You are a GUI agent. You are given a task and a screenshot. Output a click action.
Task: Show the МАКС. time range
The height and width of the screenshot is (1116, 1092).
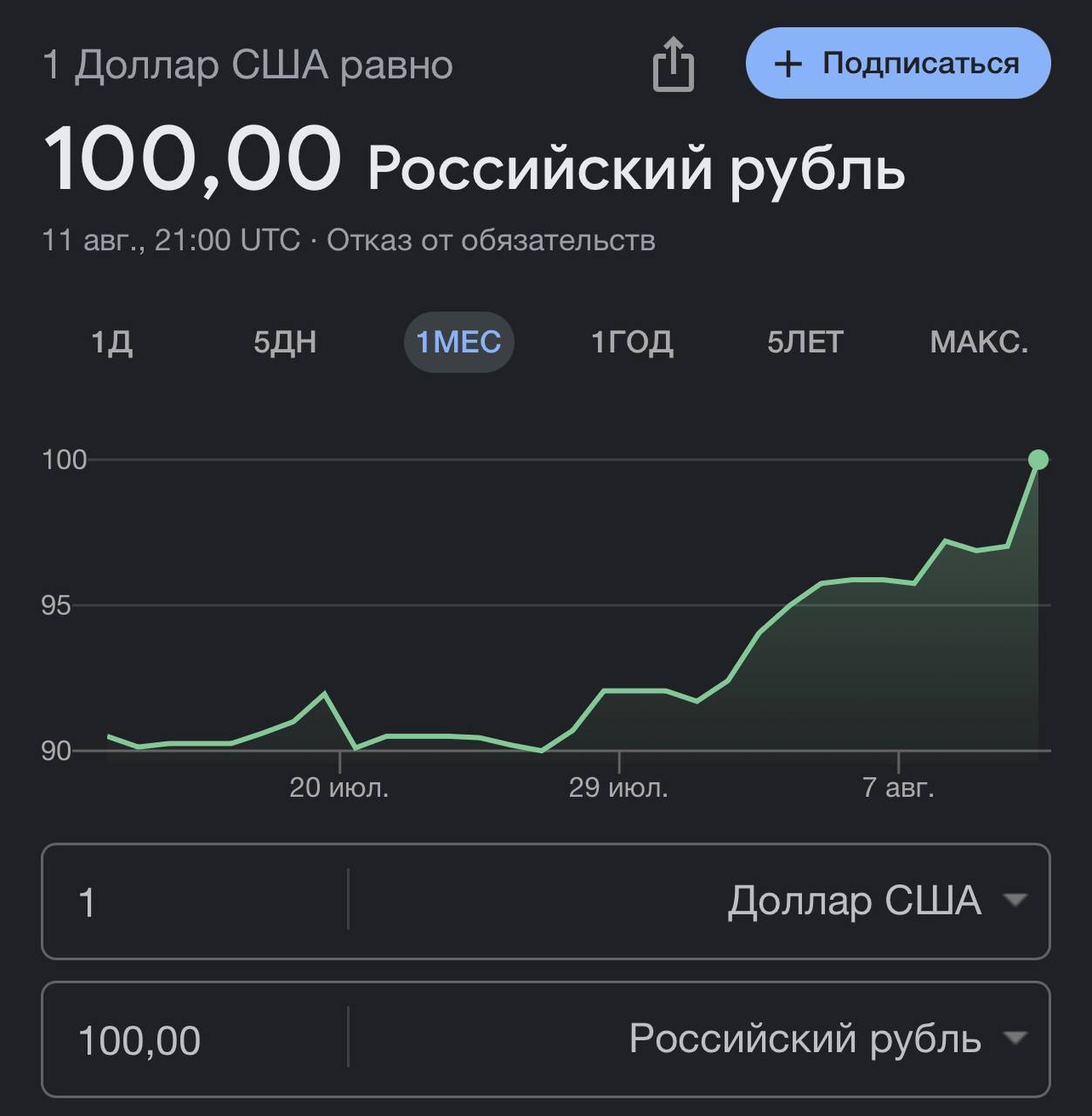[979, 342]
